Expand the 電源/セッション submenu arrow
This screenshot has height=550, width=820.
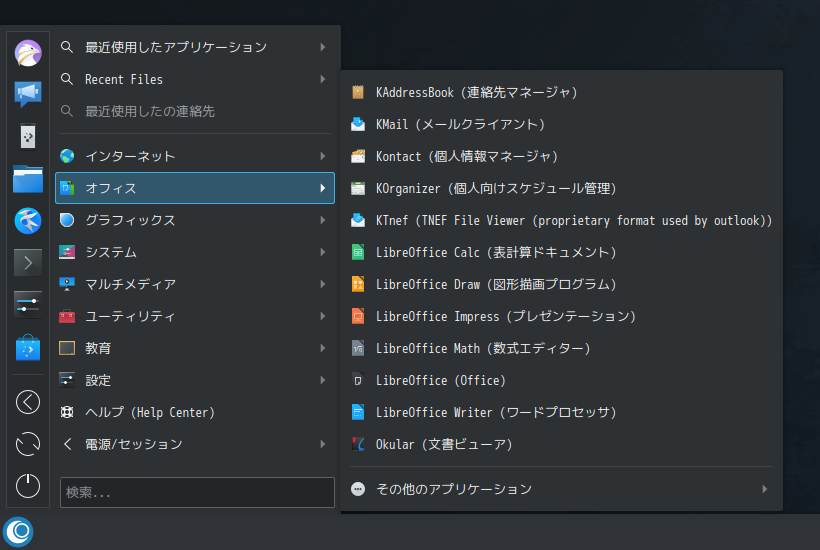tap(323, 444)
